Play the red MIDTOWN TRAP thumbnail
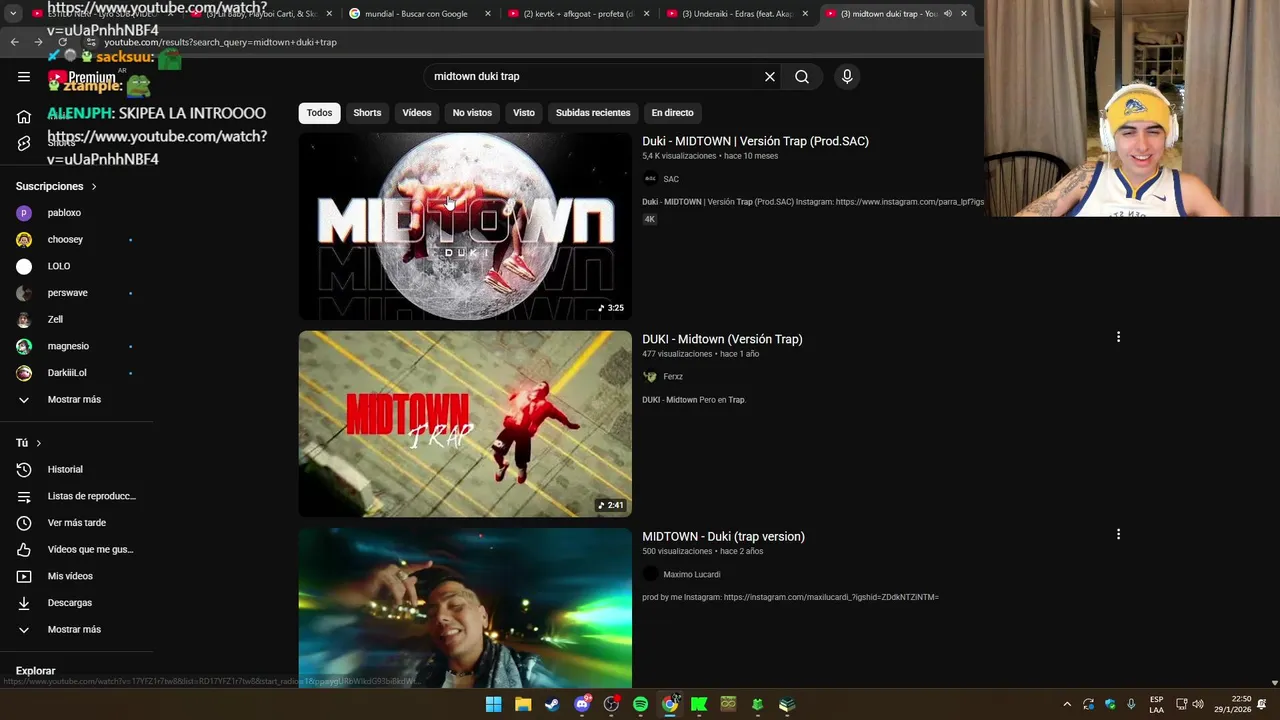 465,424
